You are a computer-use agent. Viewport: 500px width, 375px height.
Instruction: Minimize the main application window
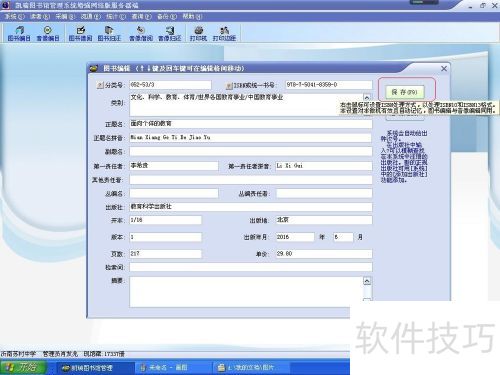471,6
